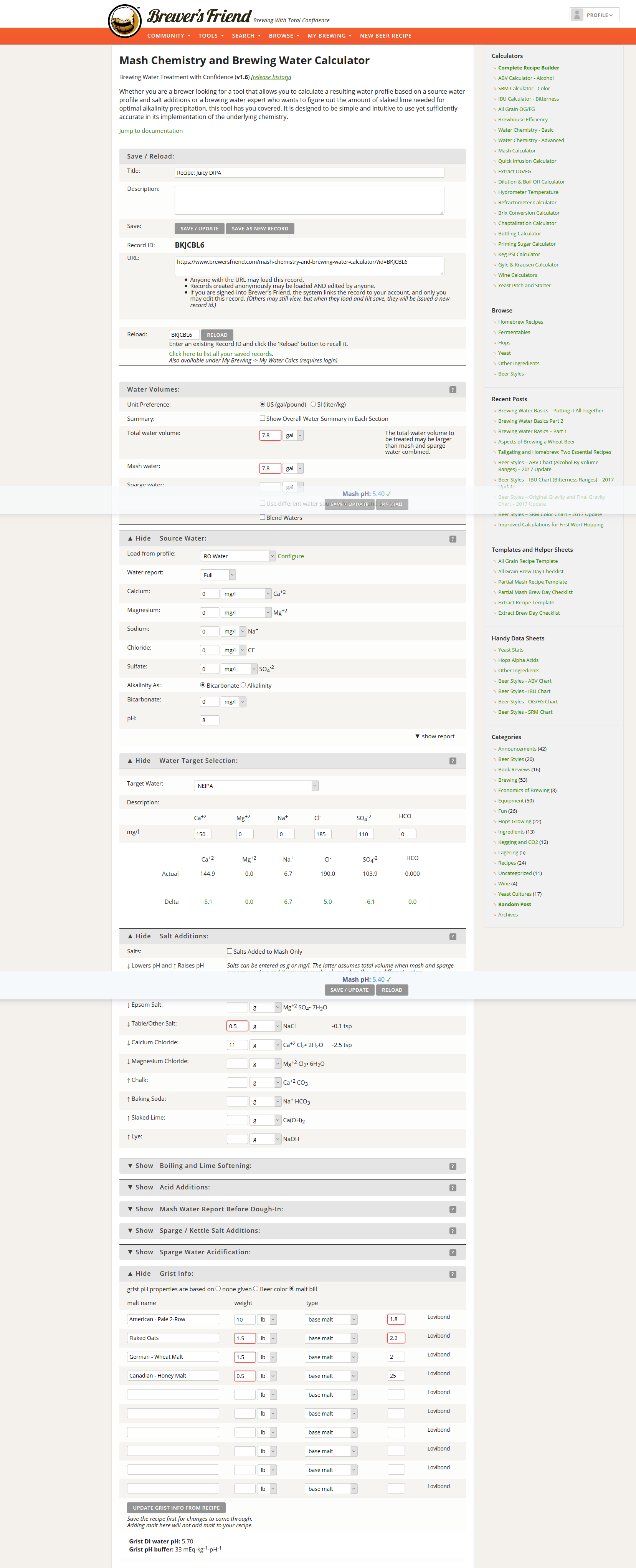
Task: Click the Description text area
Action: (x=309, y=200)
